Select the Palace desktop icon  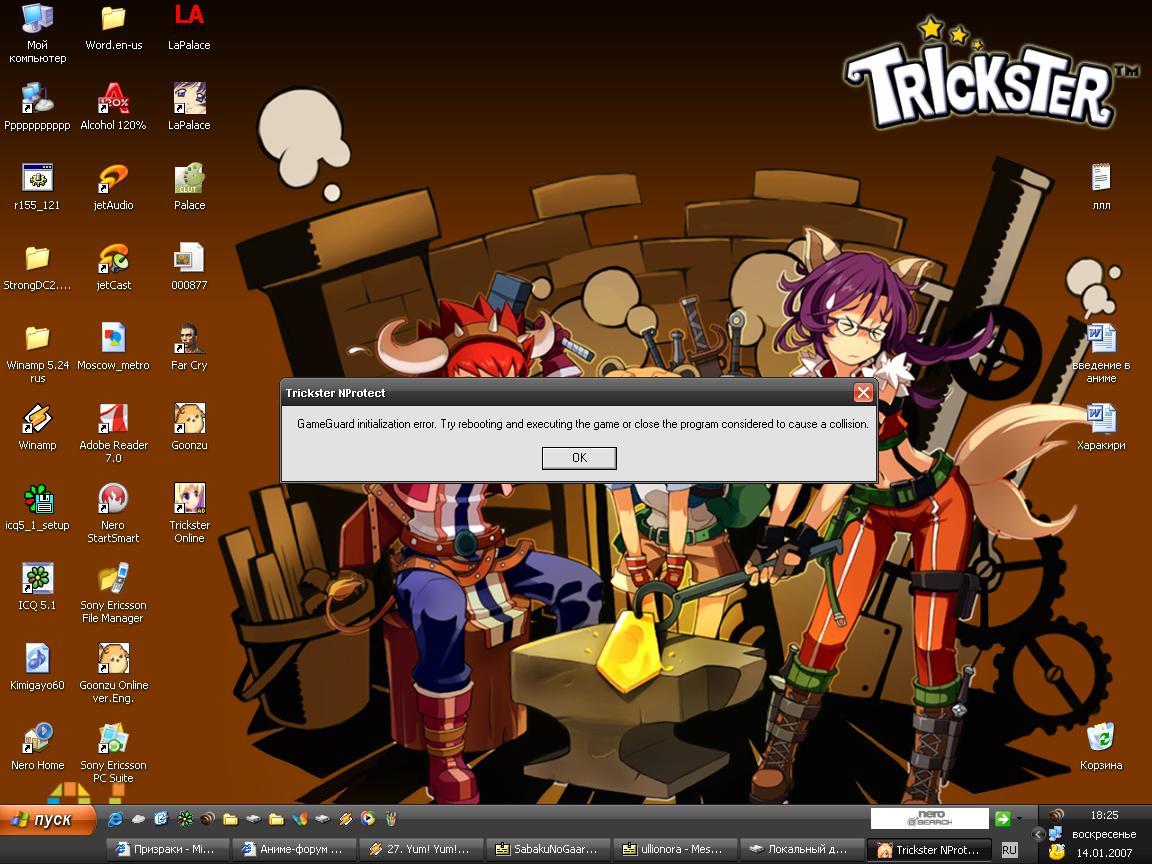coord(190,187)
